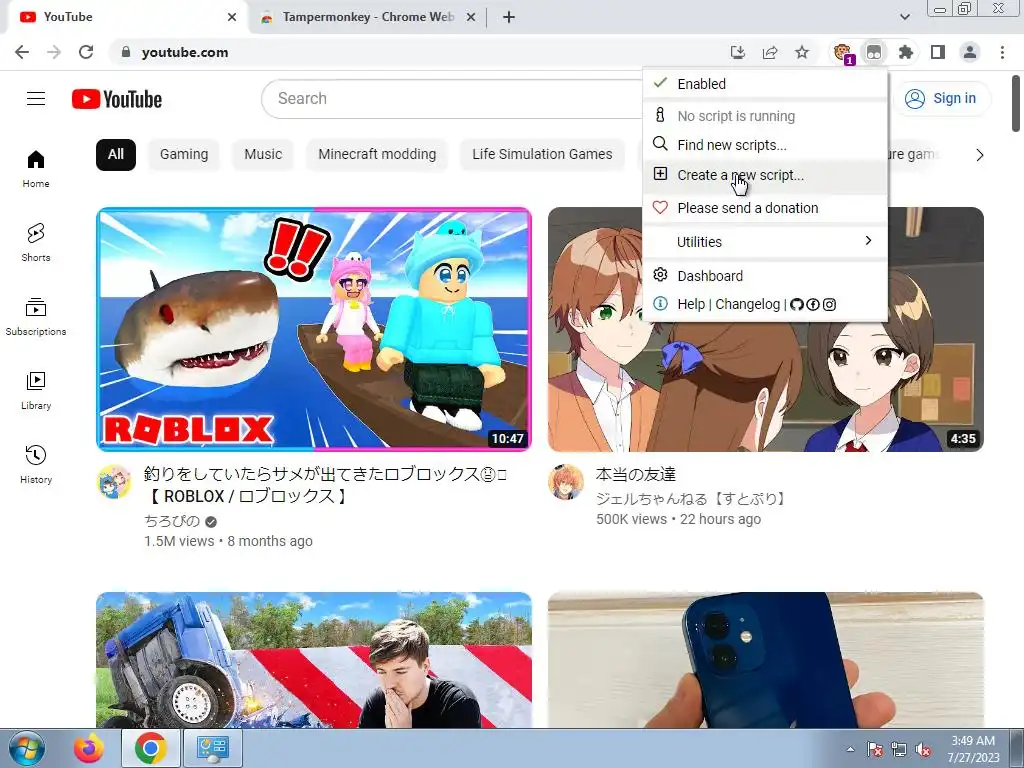Launch Firefox from the taskbar
The height and width of the screenshot is (768, 1024).
[x=89, y=748]
